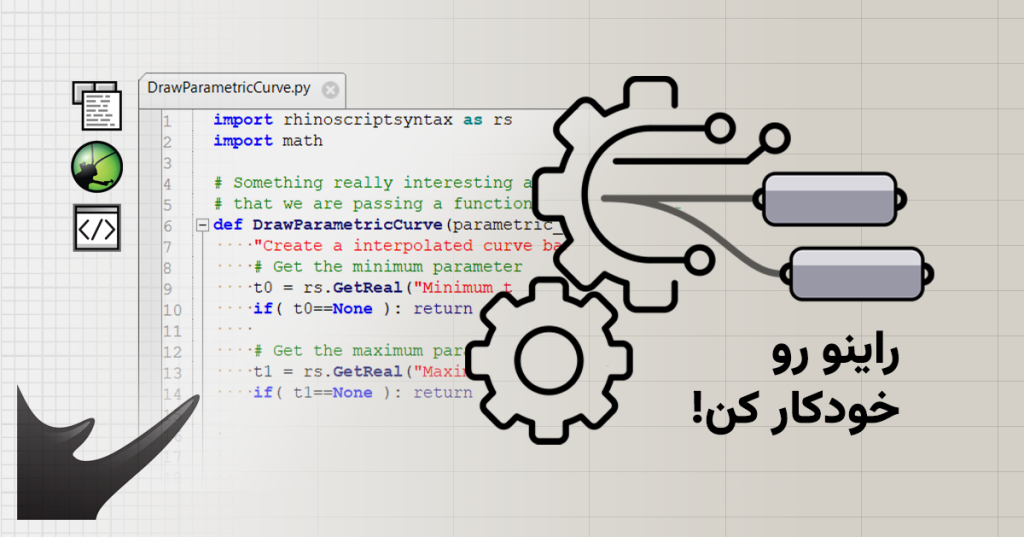1024x537 pixels.
Task: Click the top-right circuit node circle
Action: point(773,136)
